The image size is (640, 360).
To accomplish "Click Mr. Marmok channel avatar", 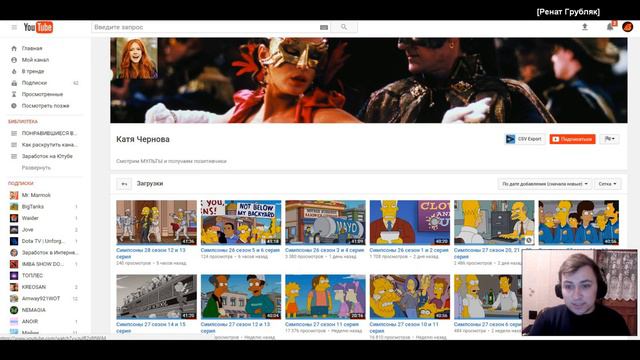I will pyautogui.click(x=14, y=195).
